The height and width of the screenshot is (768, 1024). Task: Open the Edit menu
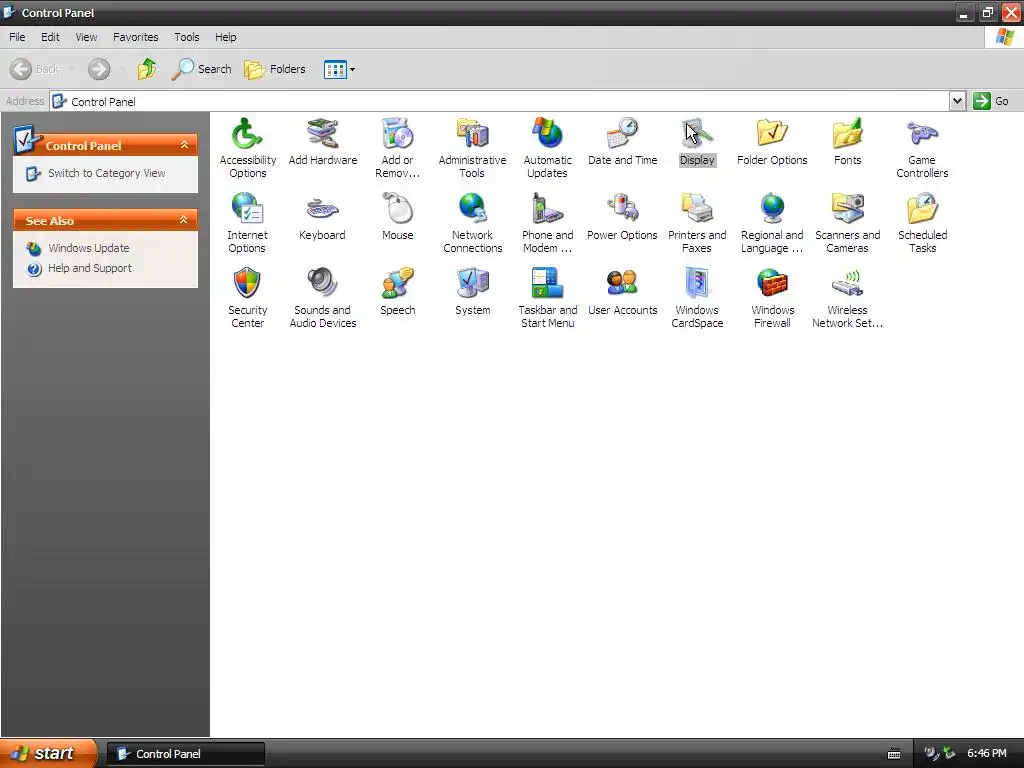pyautogui.click(x=50, y=37)
